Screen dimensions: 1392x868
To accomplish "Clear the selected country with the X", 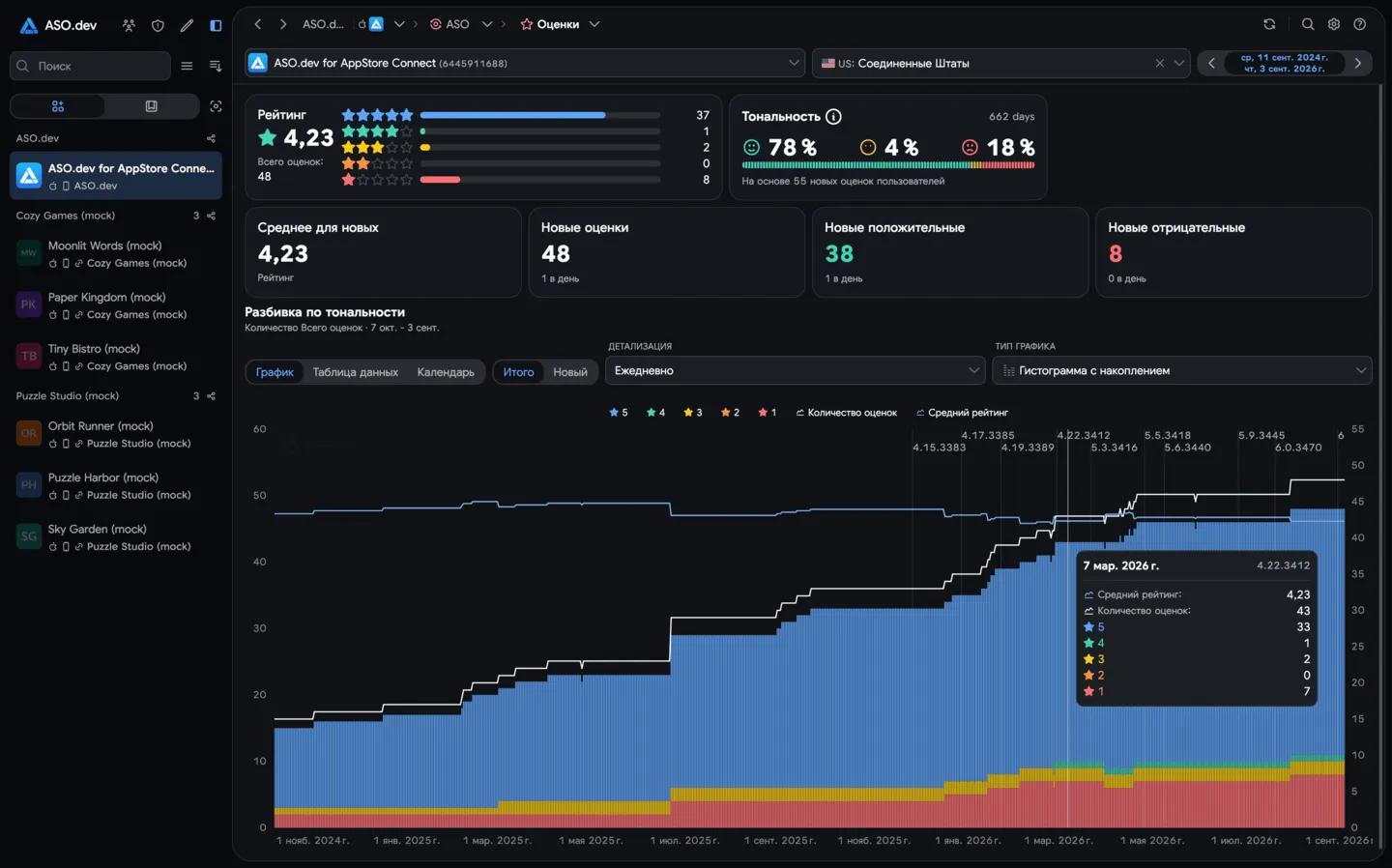I will (1159, 63).
